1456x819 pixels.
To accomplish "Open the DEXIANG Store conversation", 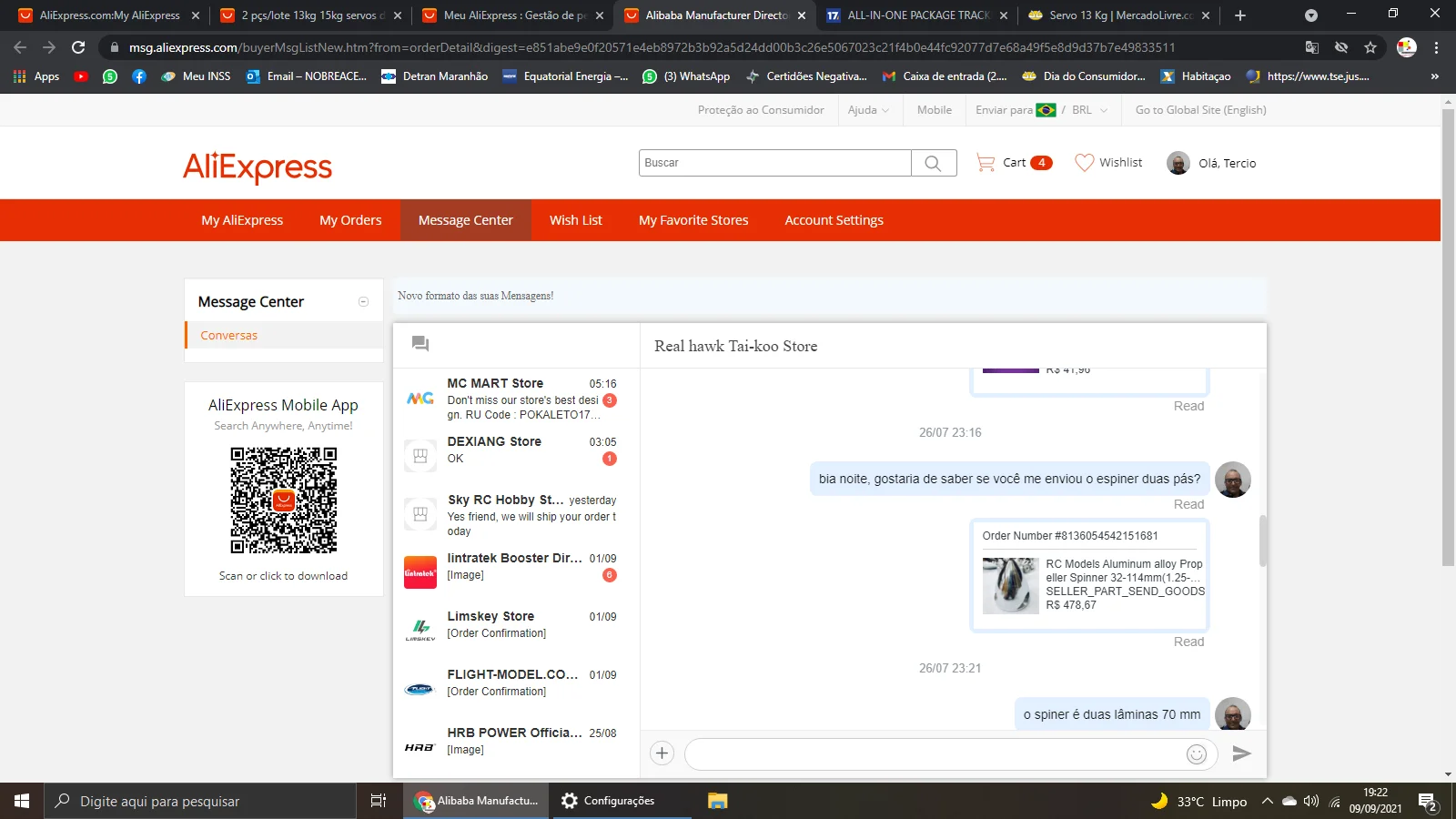I will click(x=516, y=457).
